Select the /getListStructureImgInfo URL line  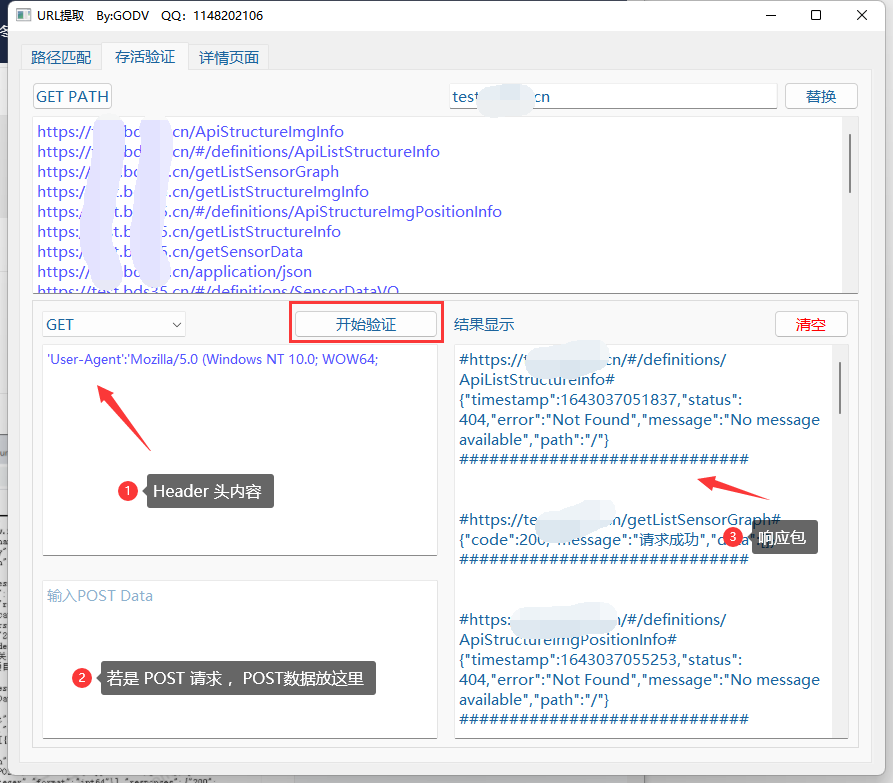coord(203,191)
